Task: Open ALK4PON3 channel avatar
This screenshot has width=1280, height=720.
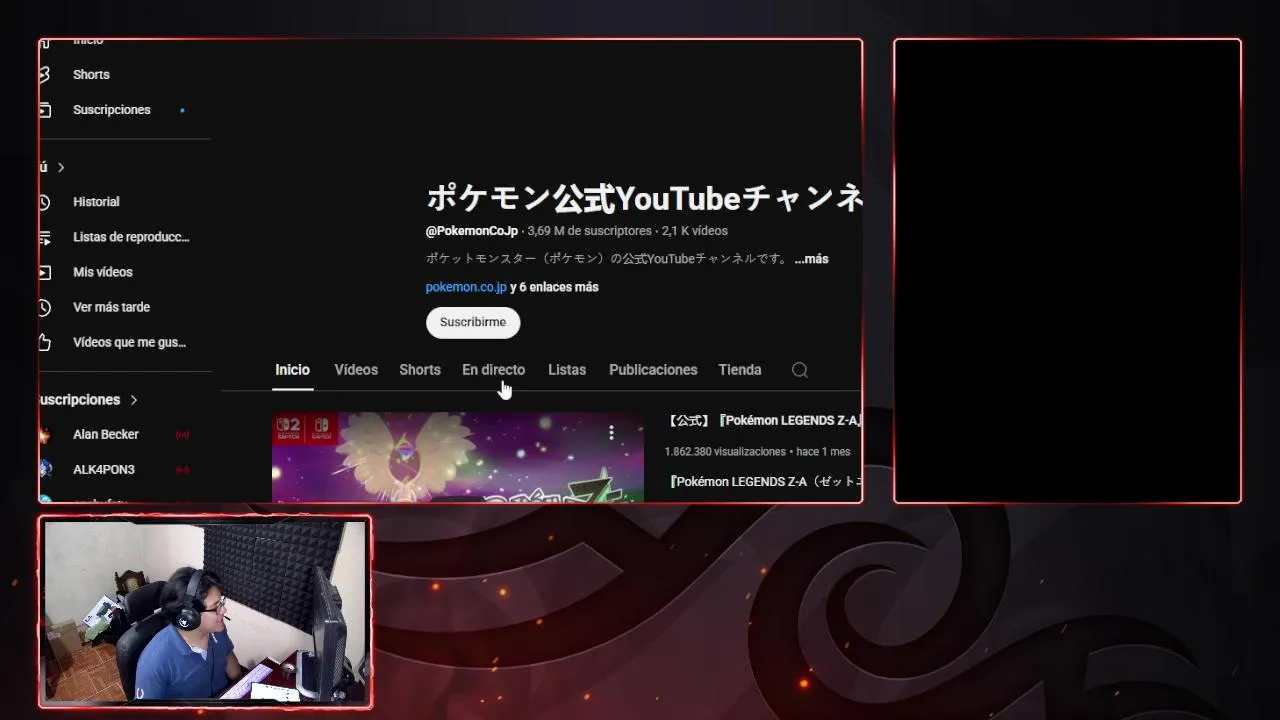Action: 44,470
